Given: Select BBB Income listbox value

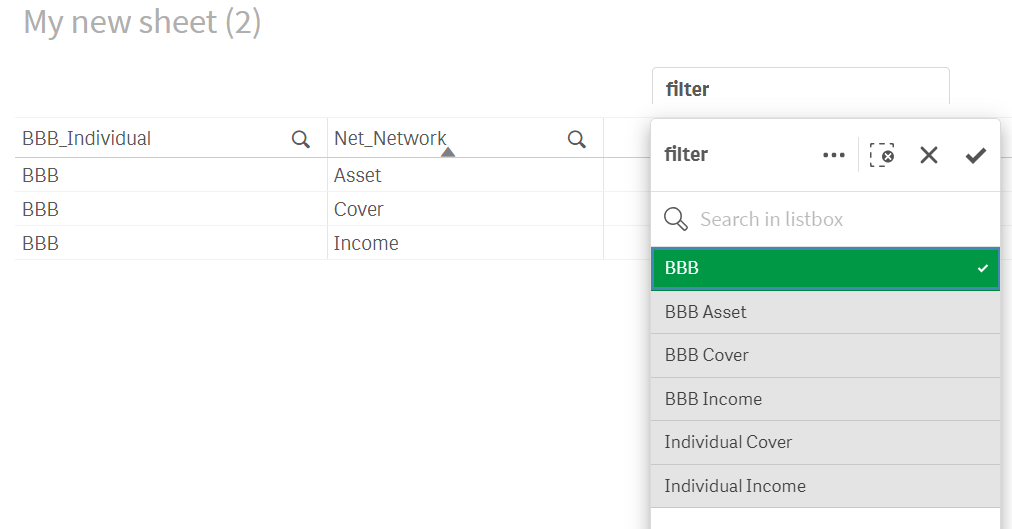Looking at the screenshot, I should [x=825, y=399].
